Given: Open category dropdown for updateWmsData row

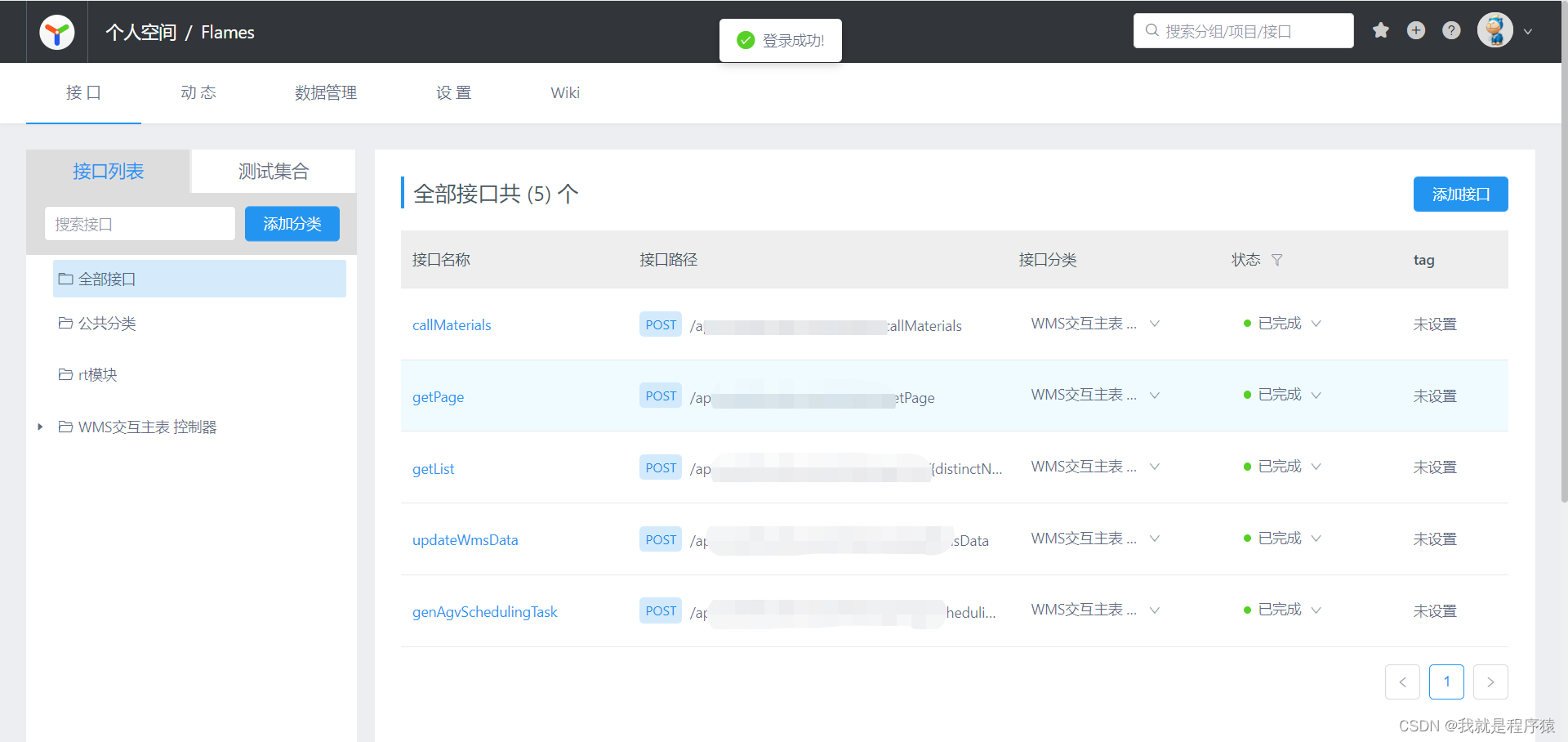Looking at the screenshot, I should 1155,539.
